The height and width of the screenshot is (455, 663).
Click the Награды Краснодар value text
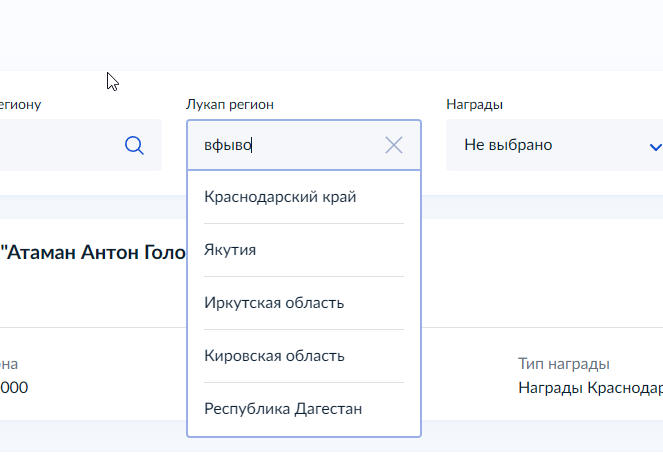coord(590,388)
